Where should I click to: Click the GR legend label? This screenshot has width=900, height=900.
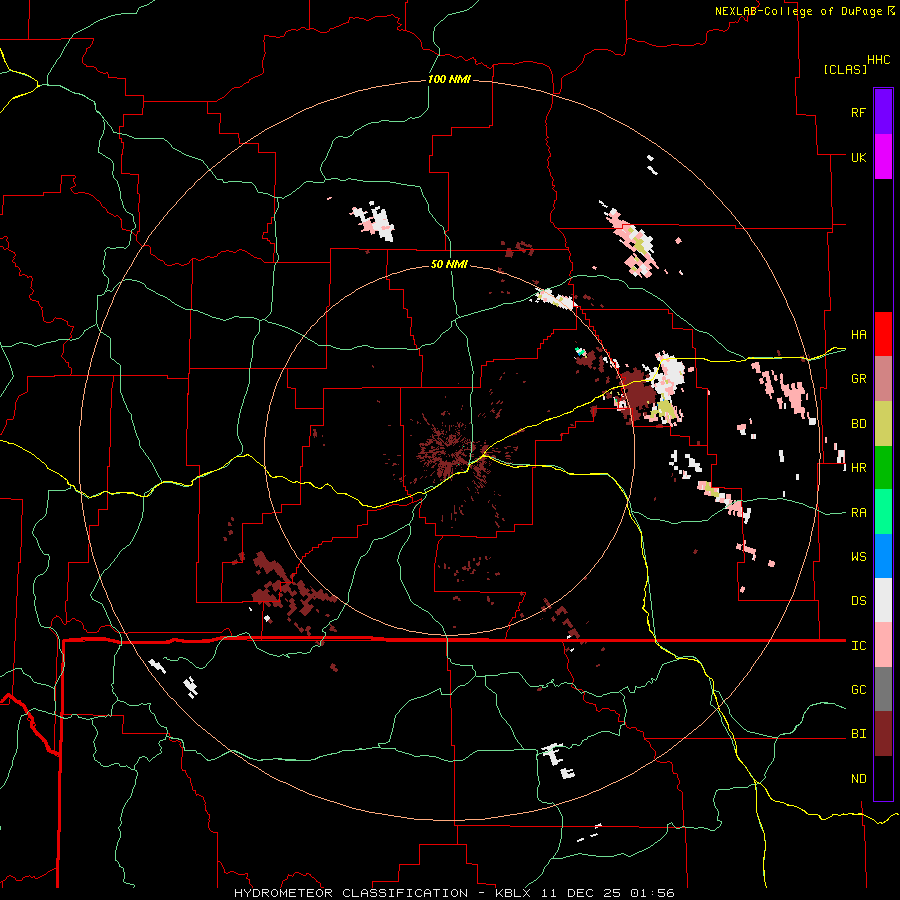(858, 379)
